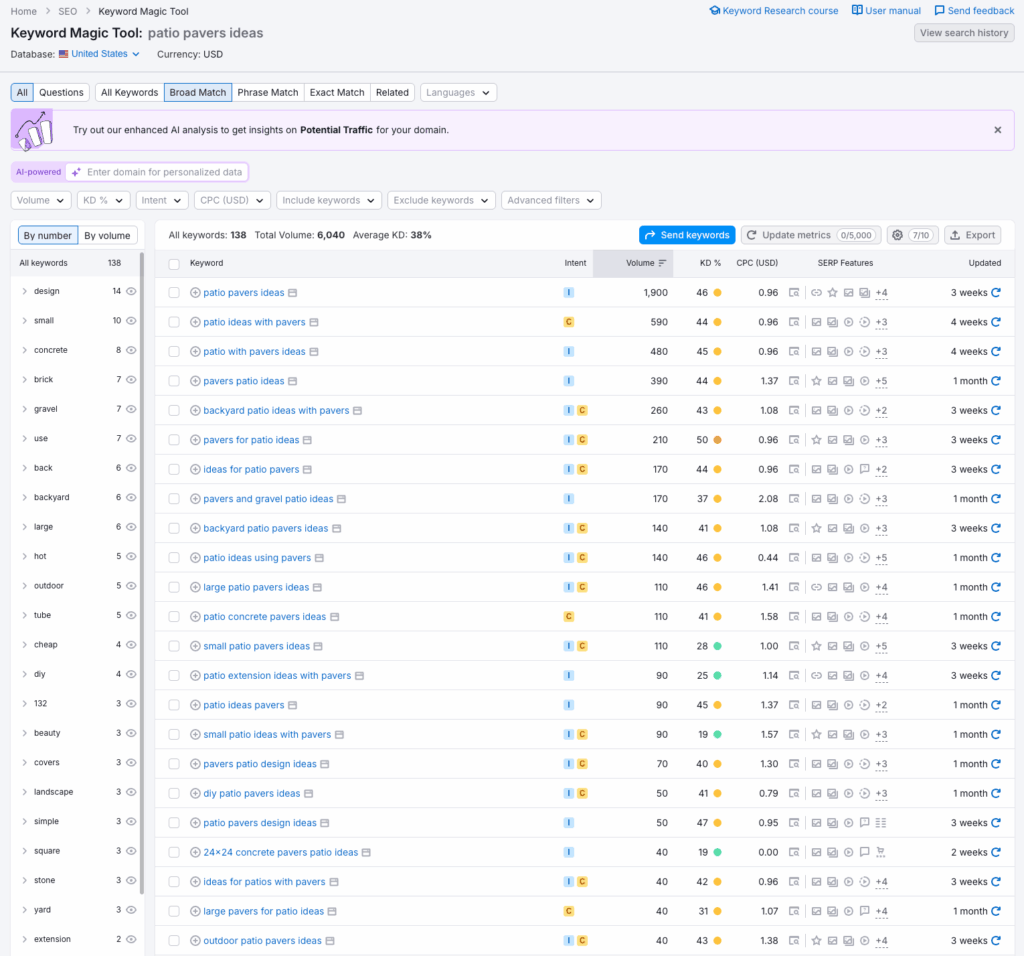Refresh metrics for patio pavers ideas row
The height and width of the screenshot is (956, 1024).
pyautogui.click(x=995, y=293)
